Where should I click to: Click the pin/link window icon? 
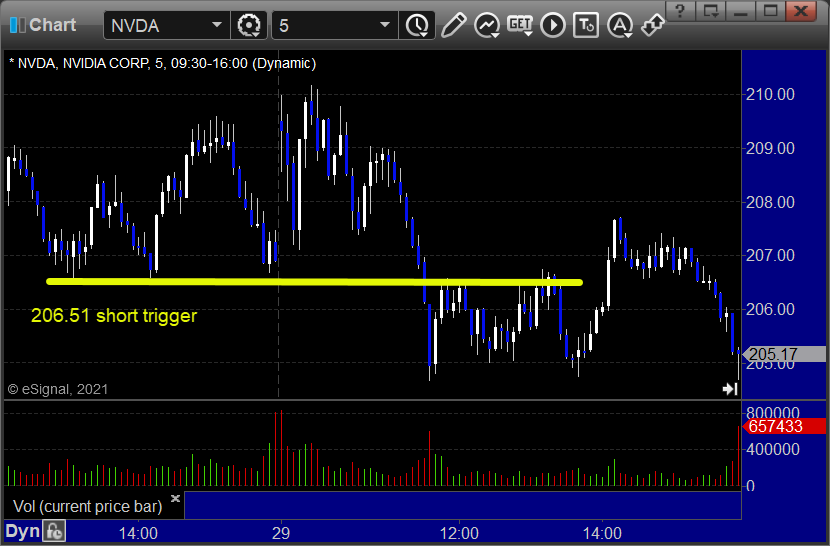(x=652, y=25)
